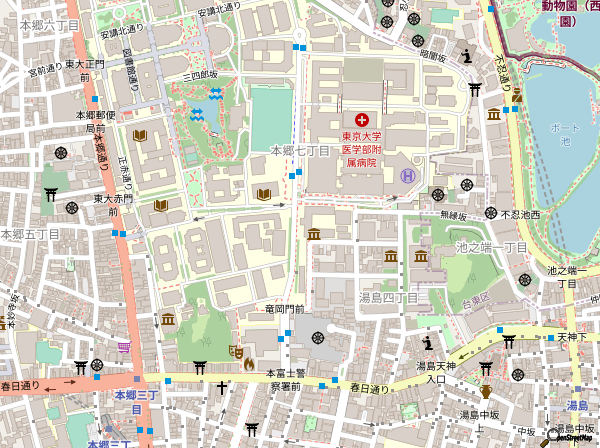
Task: Select the bar glass icon near 湯島中坂
Action: click(486, 392)
